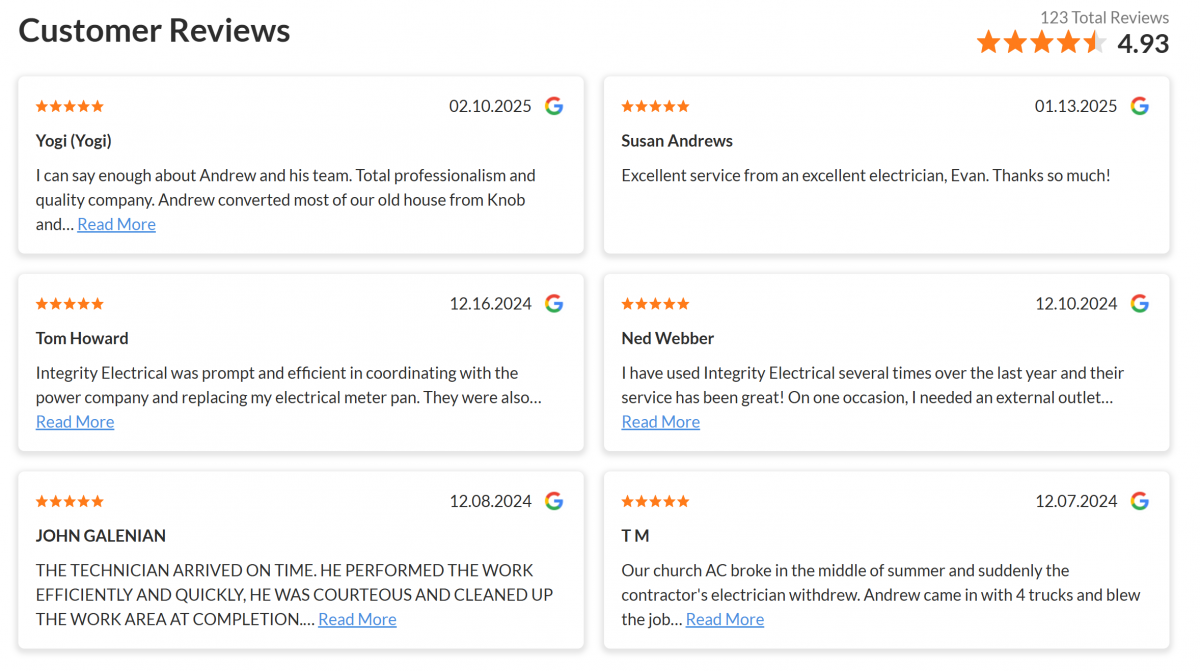Click the 123 Total Reviews text
1200x671 pixels.
1104,17
